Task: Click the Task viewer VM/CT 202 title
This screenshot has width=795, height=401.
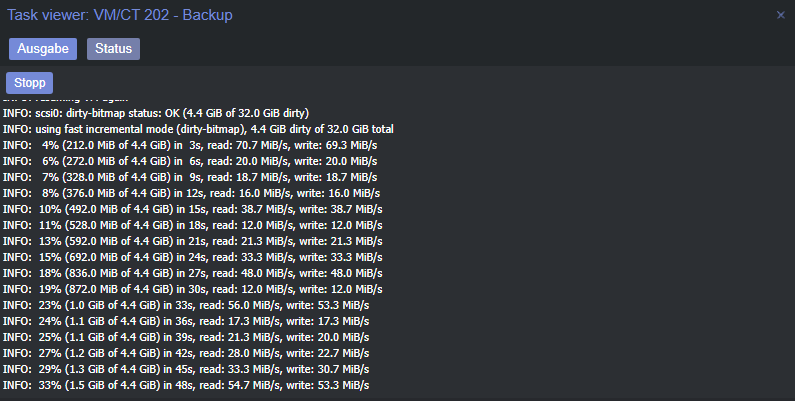Action: point(120,15)
